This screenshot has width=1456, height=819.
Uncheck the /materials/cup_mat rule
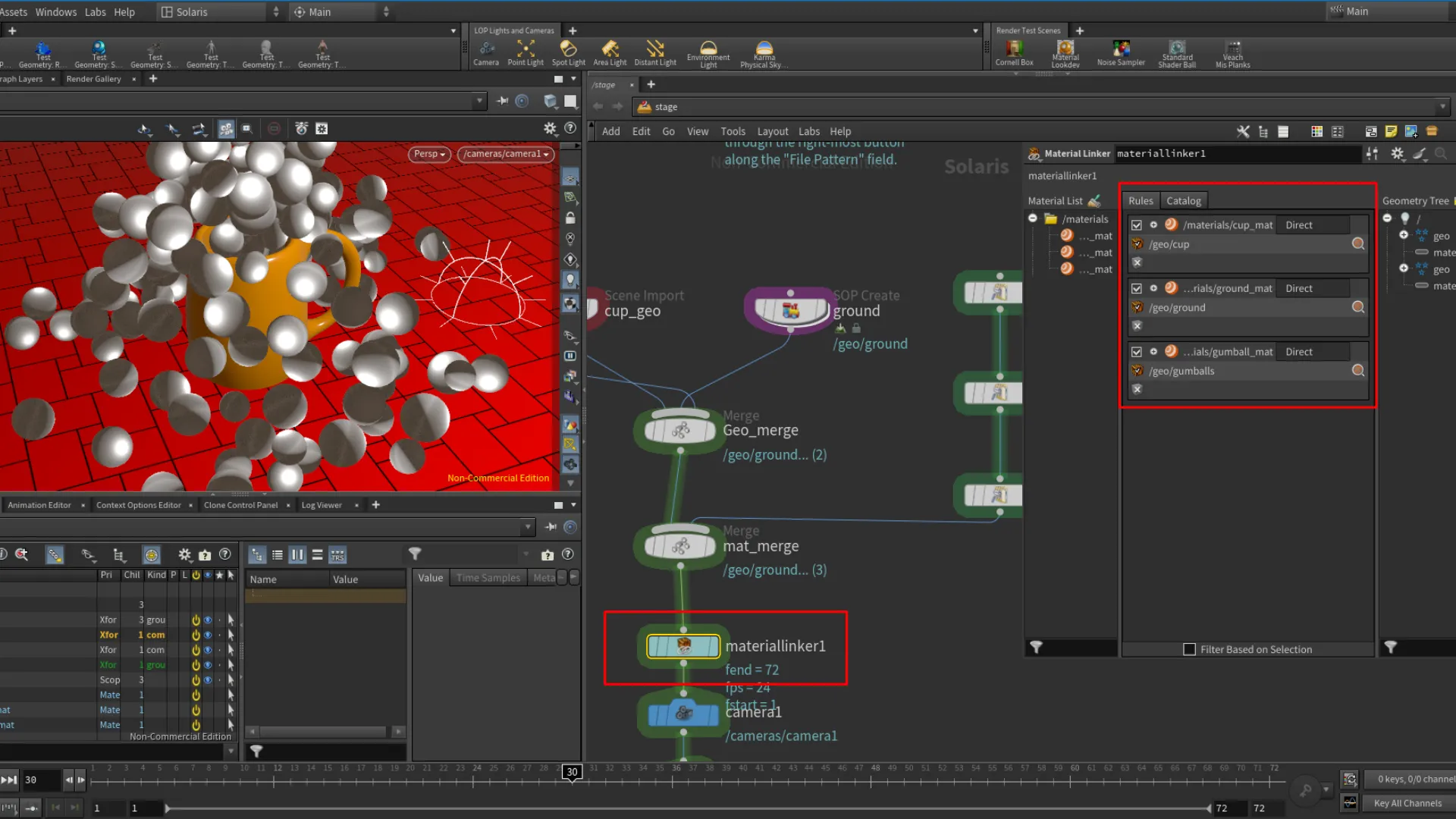[1137, 224]
